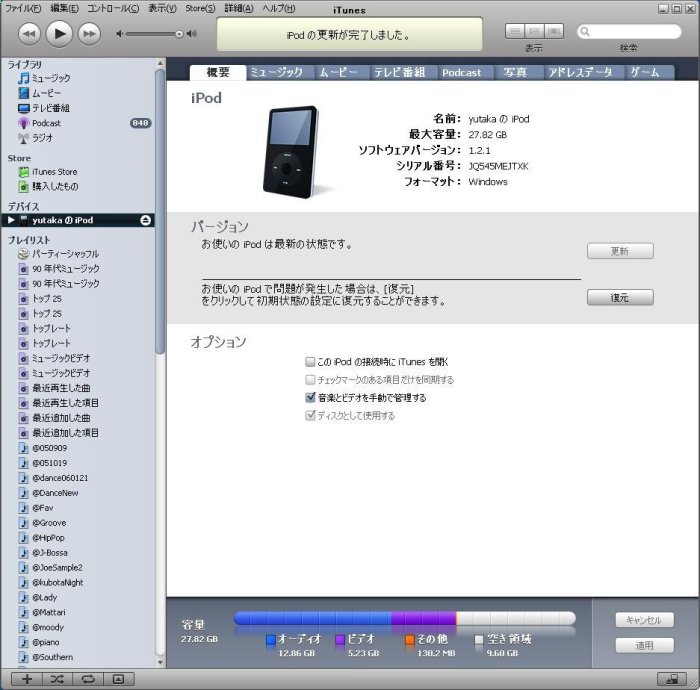Toggle repeat button at bottom
Image resolution: width=700 pixels, height=690 pixels.
(88, 679)
